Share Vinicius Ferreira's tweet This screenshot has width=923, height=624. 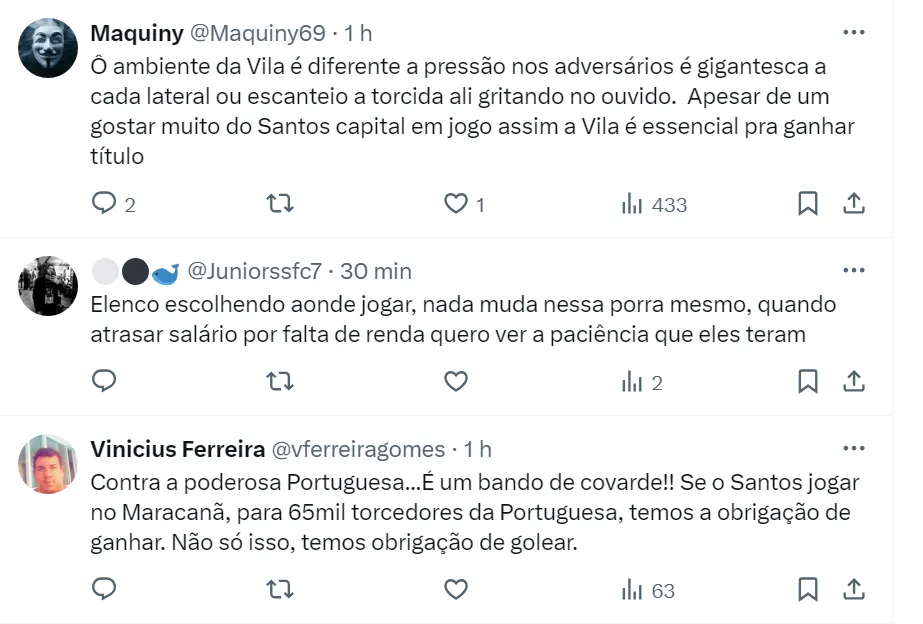tap(854, 589)
